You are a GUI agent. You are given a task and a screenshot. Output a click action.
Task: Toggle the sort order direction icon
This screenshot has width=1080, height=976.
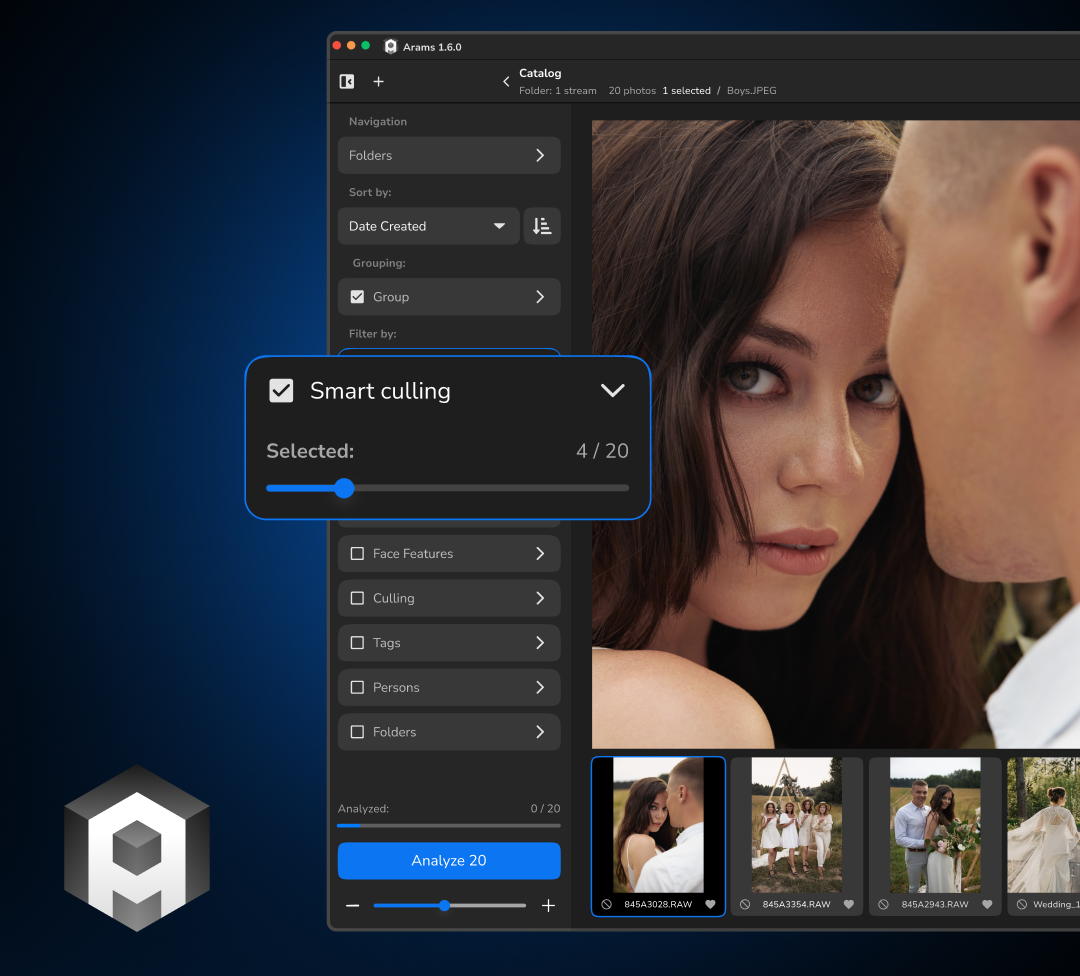[x=542, y=226]
